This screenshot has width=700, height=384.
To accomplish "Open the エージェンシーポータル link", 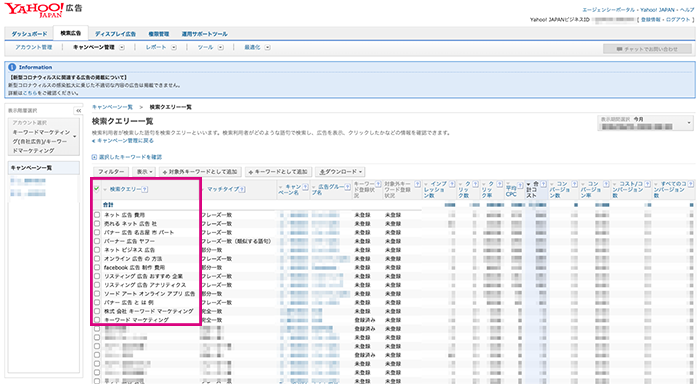I will (x=608, y=10).
